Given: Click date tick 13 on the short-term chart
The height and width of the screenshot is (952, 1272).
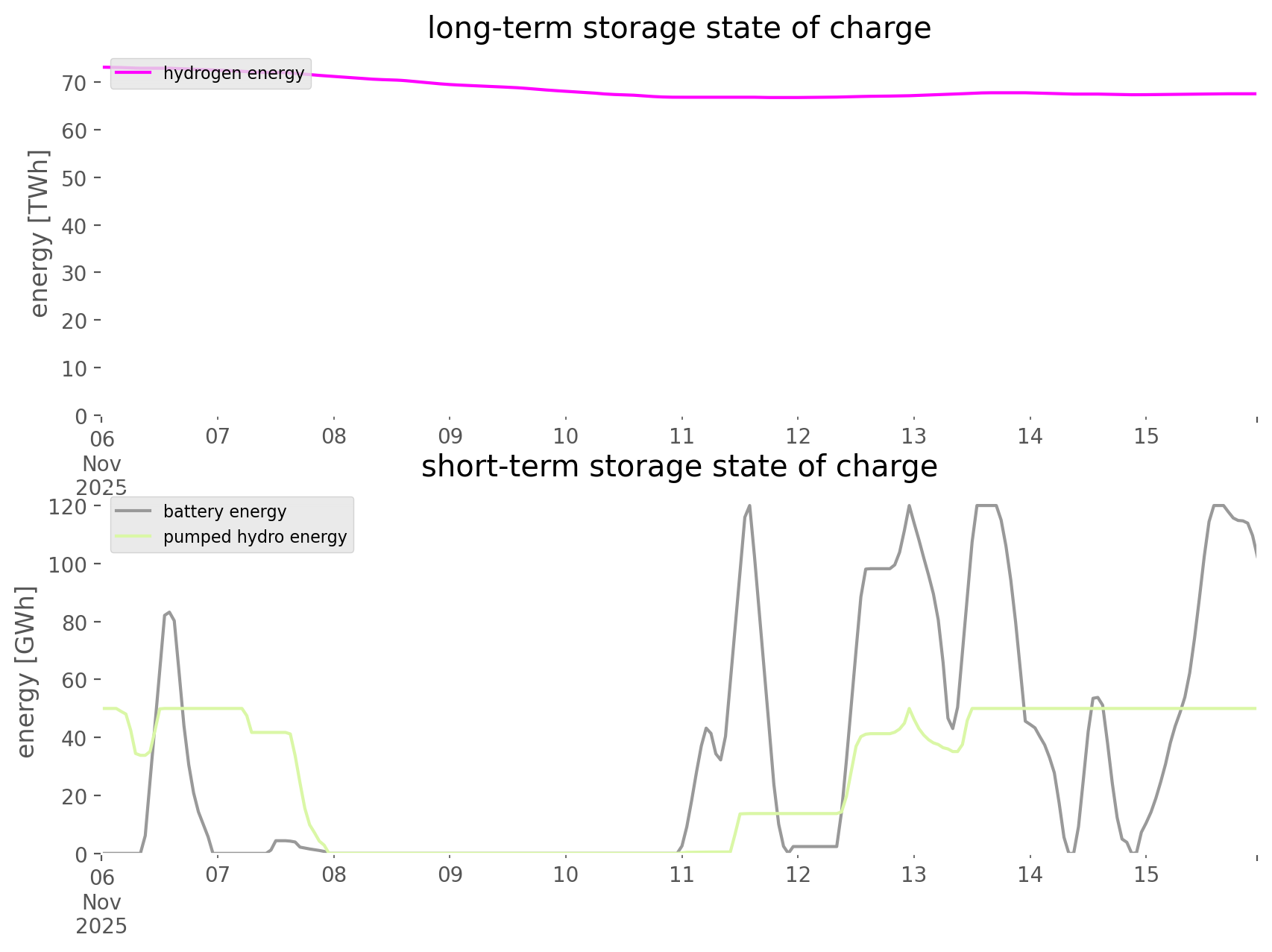Looking at the screenshot, I should point(913,874).
